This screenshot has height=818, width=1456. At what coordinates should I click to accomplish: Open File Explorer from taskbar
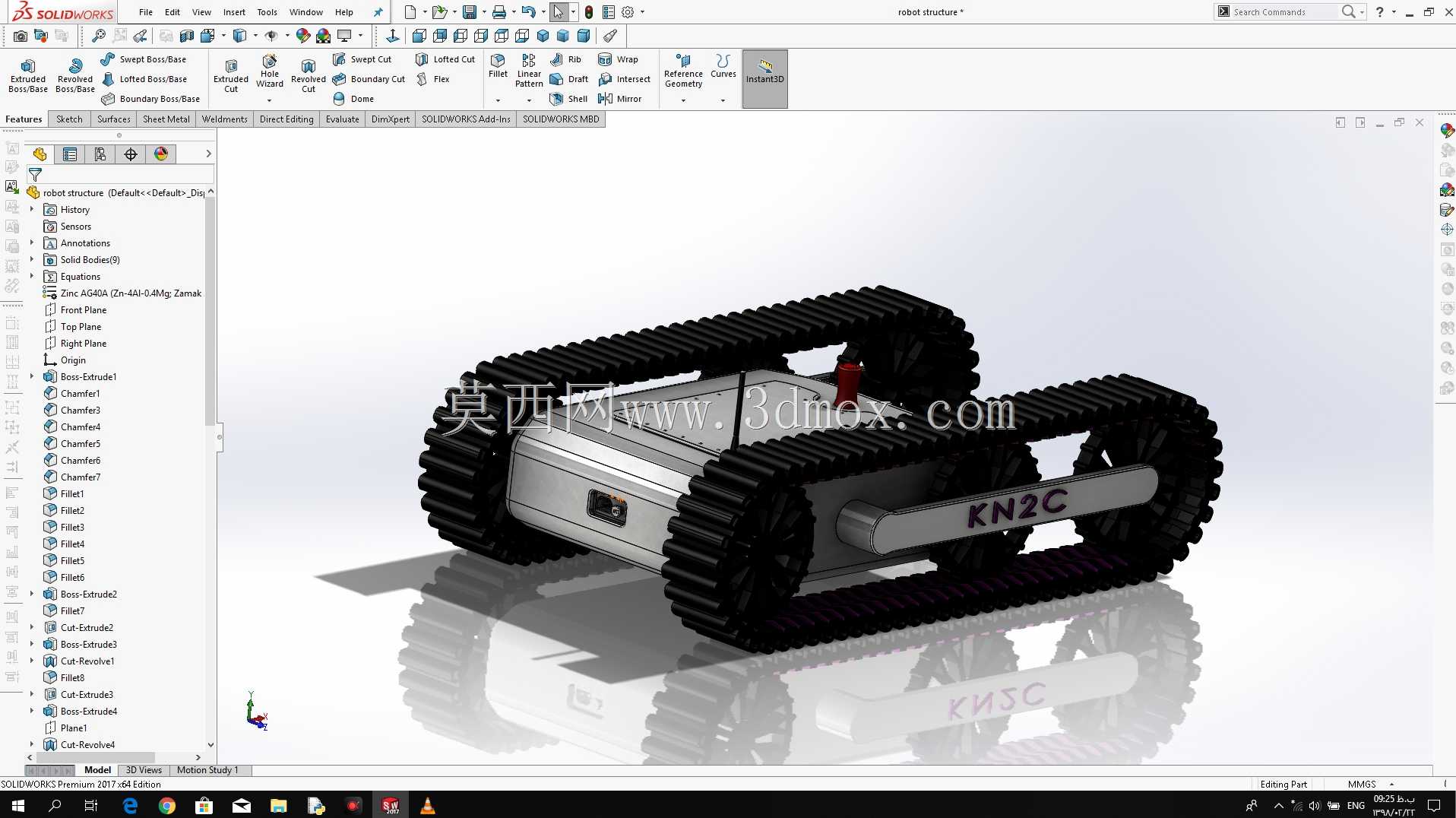279,806
